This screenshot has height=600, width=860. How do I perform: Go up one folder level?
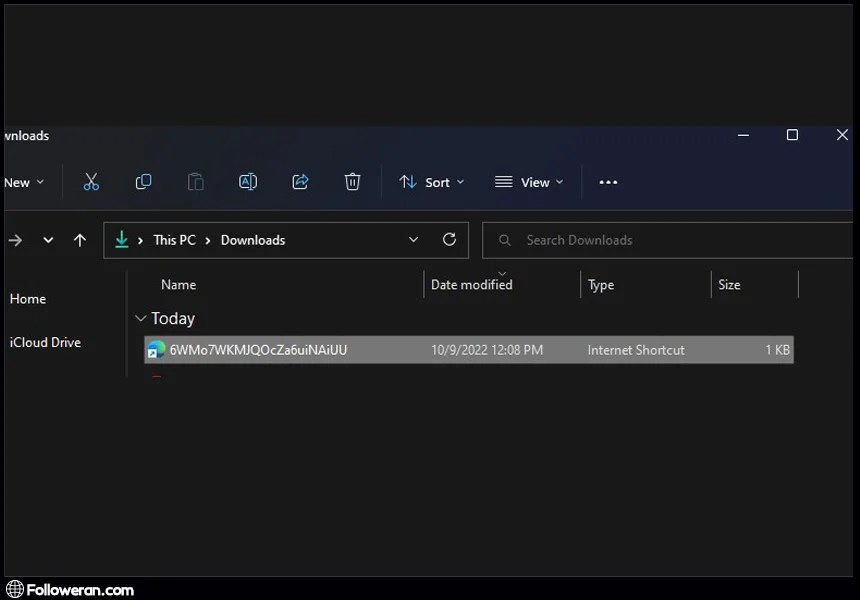(80, 240)
